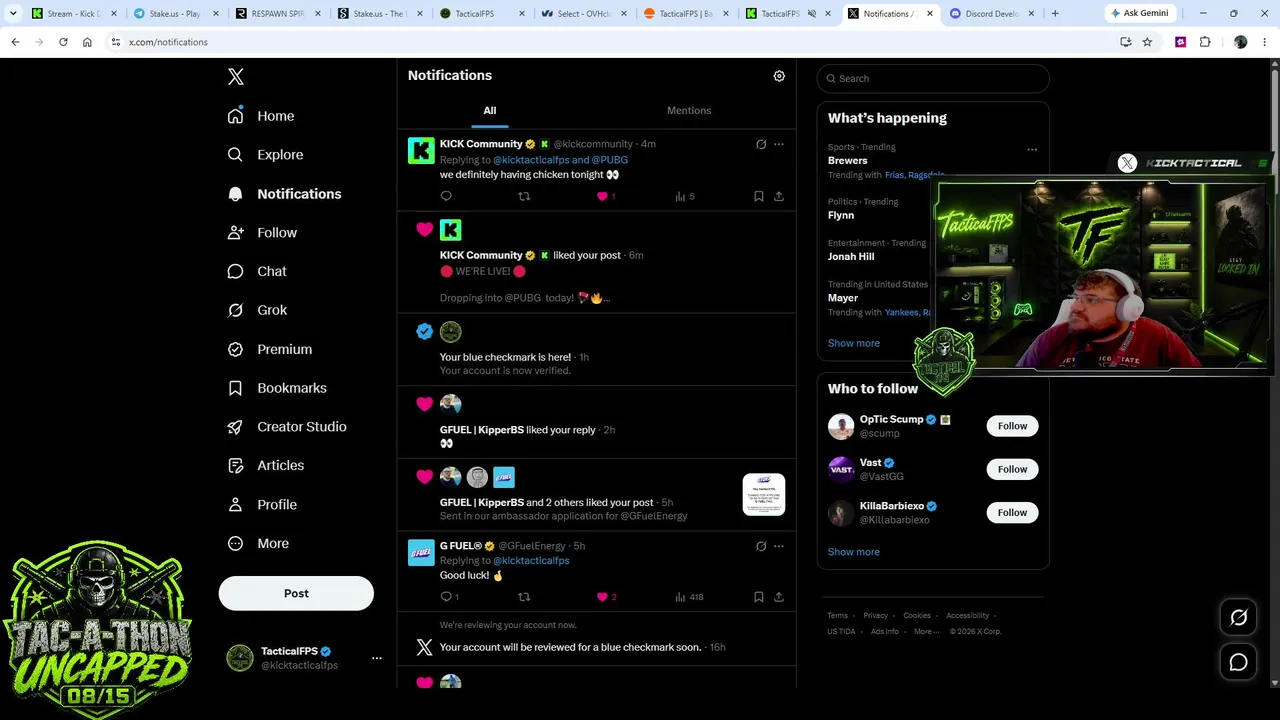Switch to the Select - OVHcloud tab
Viewport: 1280px width, 720px height.
coord(584,14)
